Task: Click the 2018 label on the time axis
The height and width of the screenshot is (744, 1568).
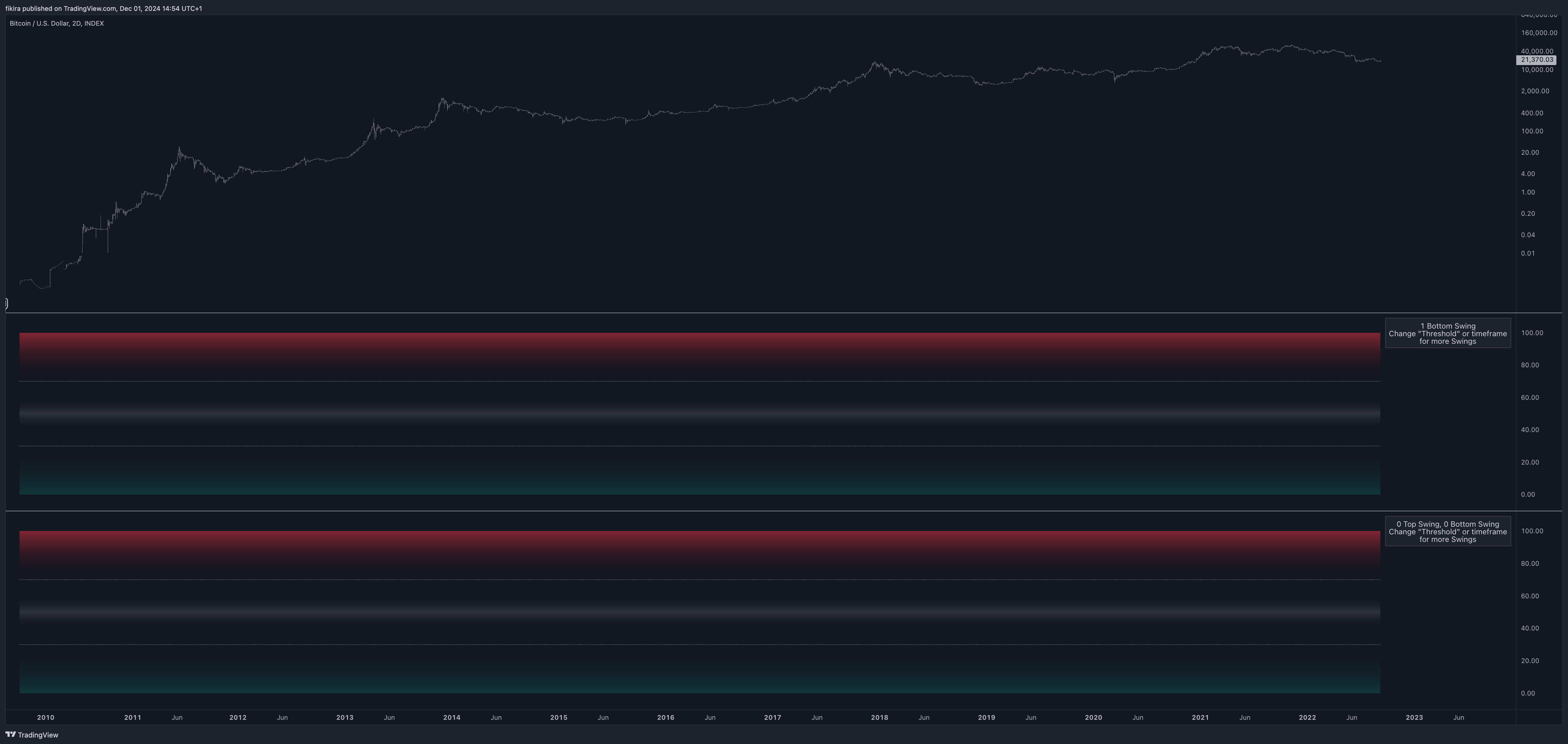Action: click(880, 718)
